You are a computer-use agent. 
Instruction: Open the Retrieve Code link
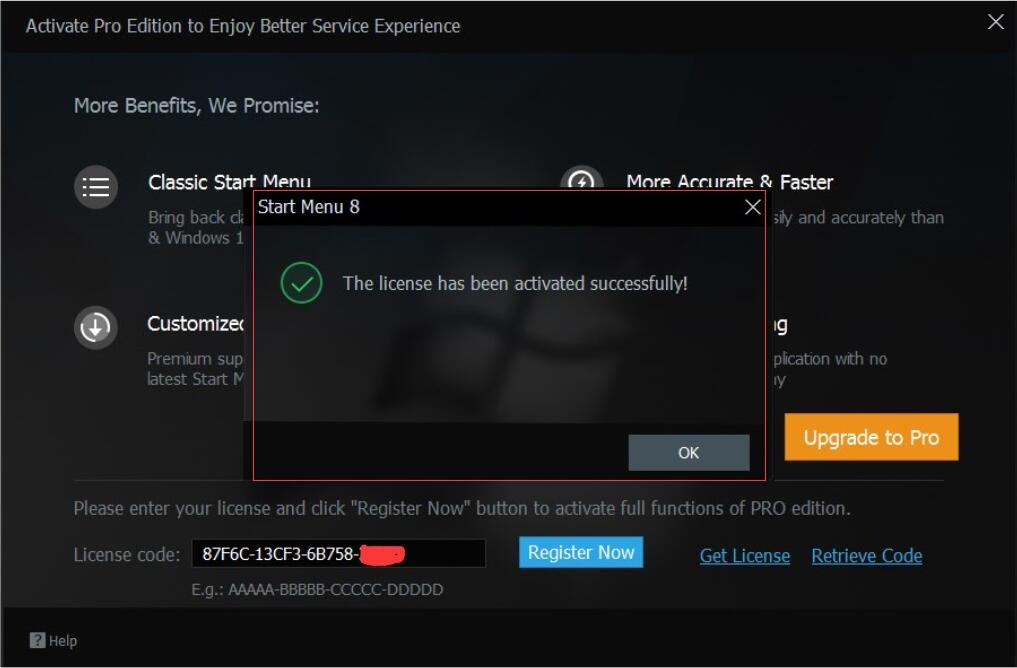[867, 556]
